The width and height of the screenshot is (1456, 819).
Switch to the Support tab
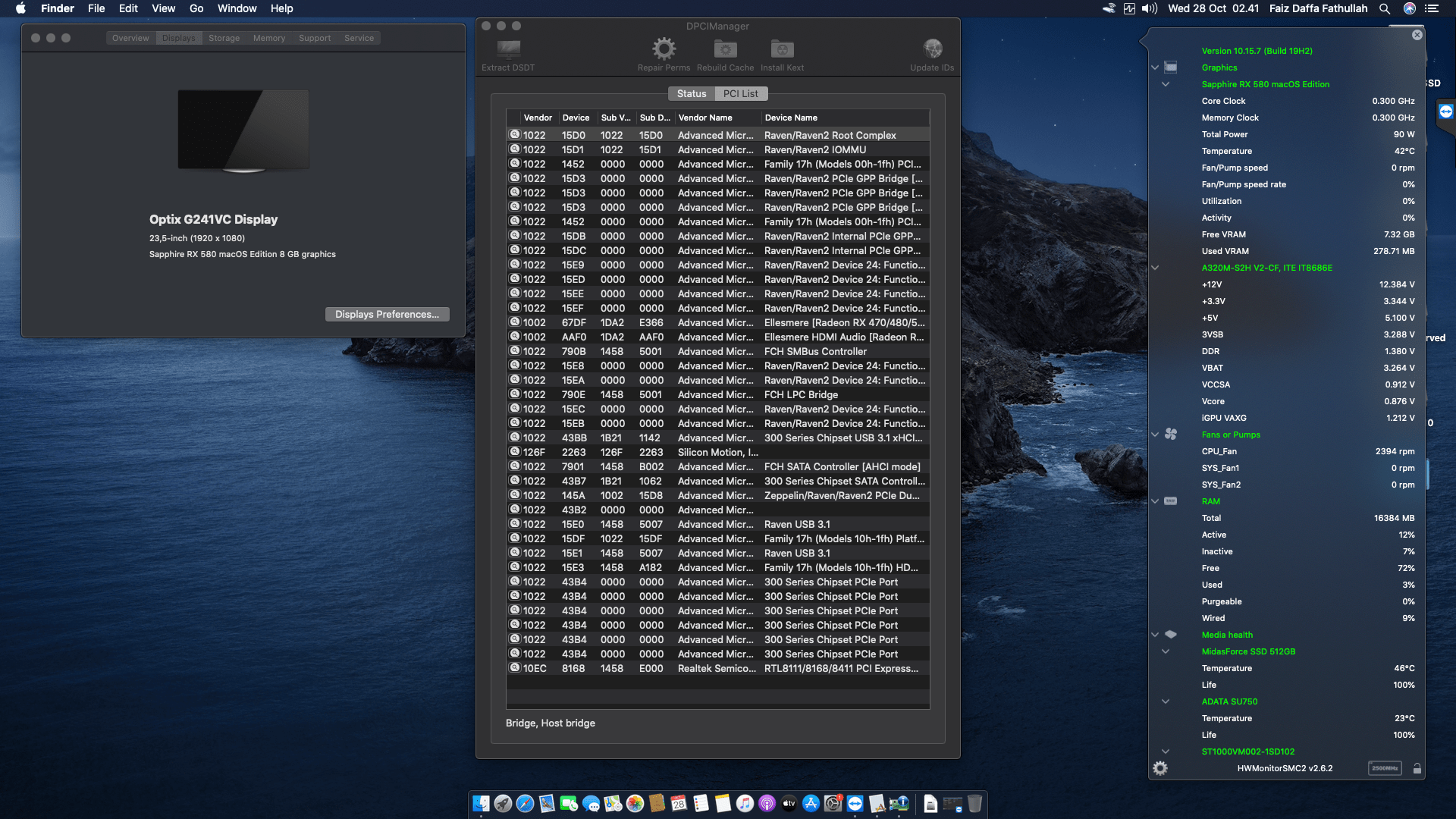click(x=315, y=38)
